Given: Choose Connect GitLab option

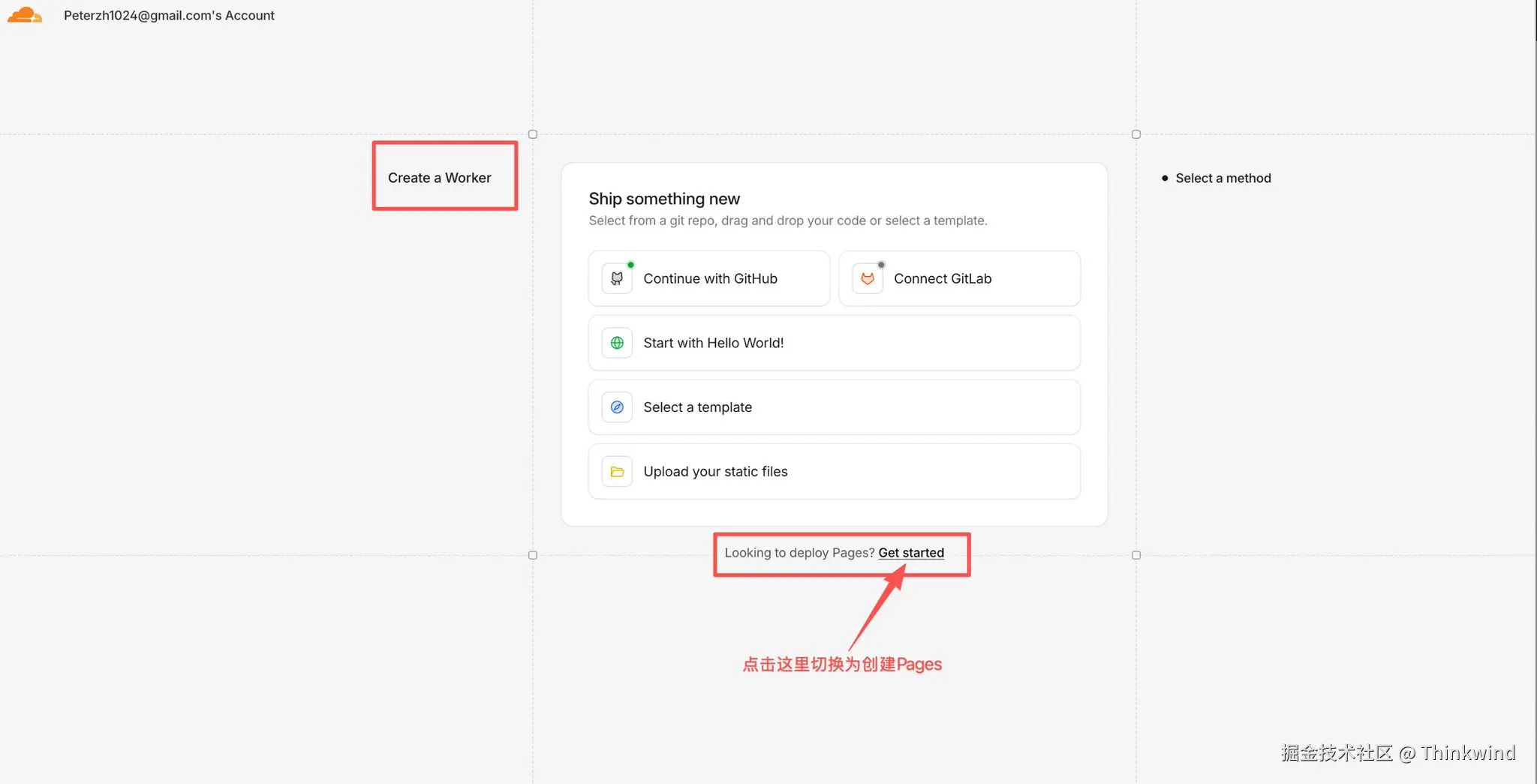Looking at the screenshot, I should pos(959,278).
